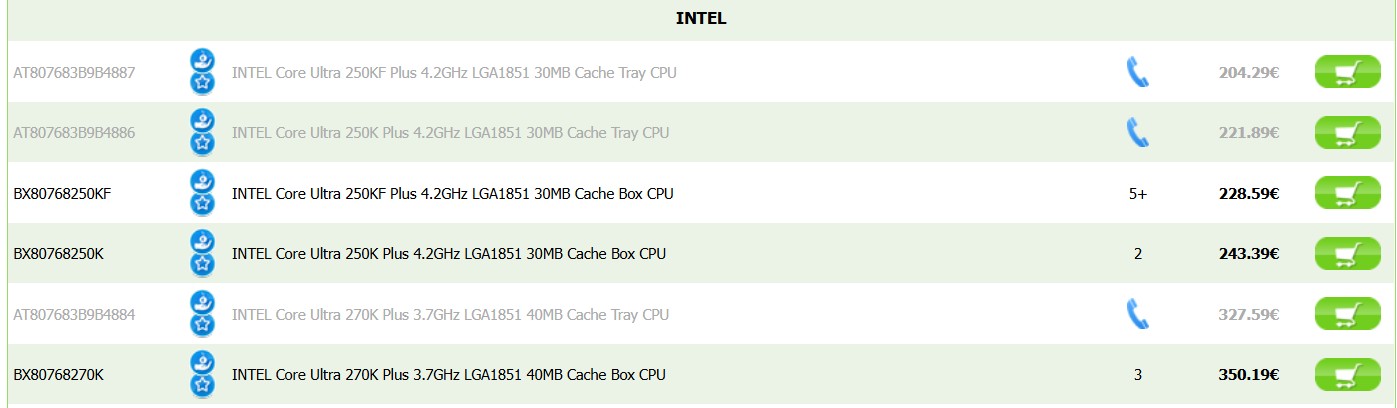Image resolution: width=1397 pixels, height=408 pixels.
Task: Open INTEL Core Ultra 250K Tray CPU link
Action: click(450, 132)
